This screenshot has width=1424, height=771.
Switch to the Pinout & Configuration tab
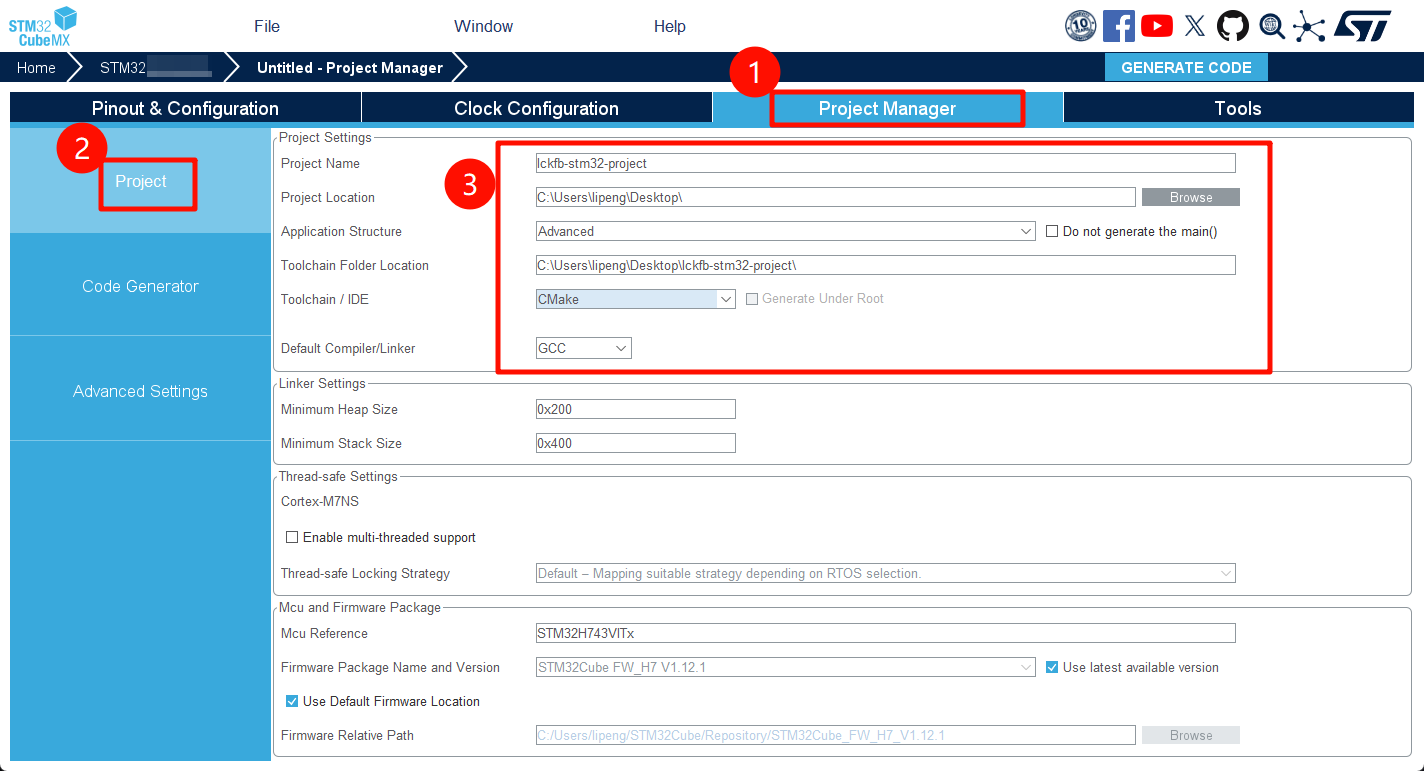186,108
